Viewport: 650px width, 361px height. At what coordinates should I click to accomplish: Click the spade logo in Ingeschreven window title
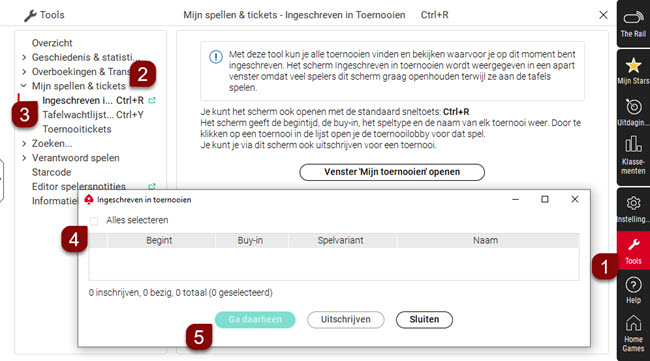click(89, 200)
